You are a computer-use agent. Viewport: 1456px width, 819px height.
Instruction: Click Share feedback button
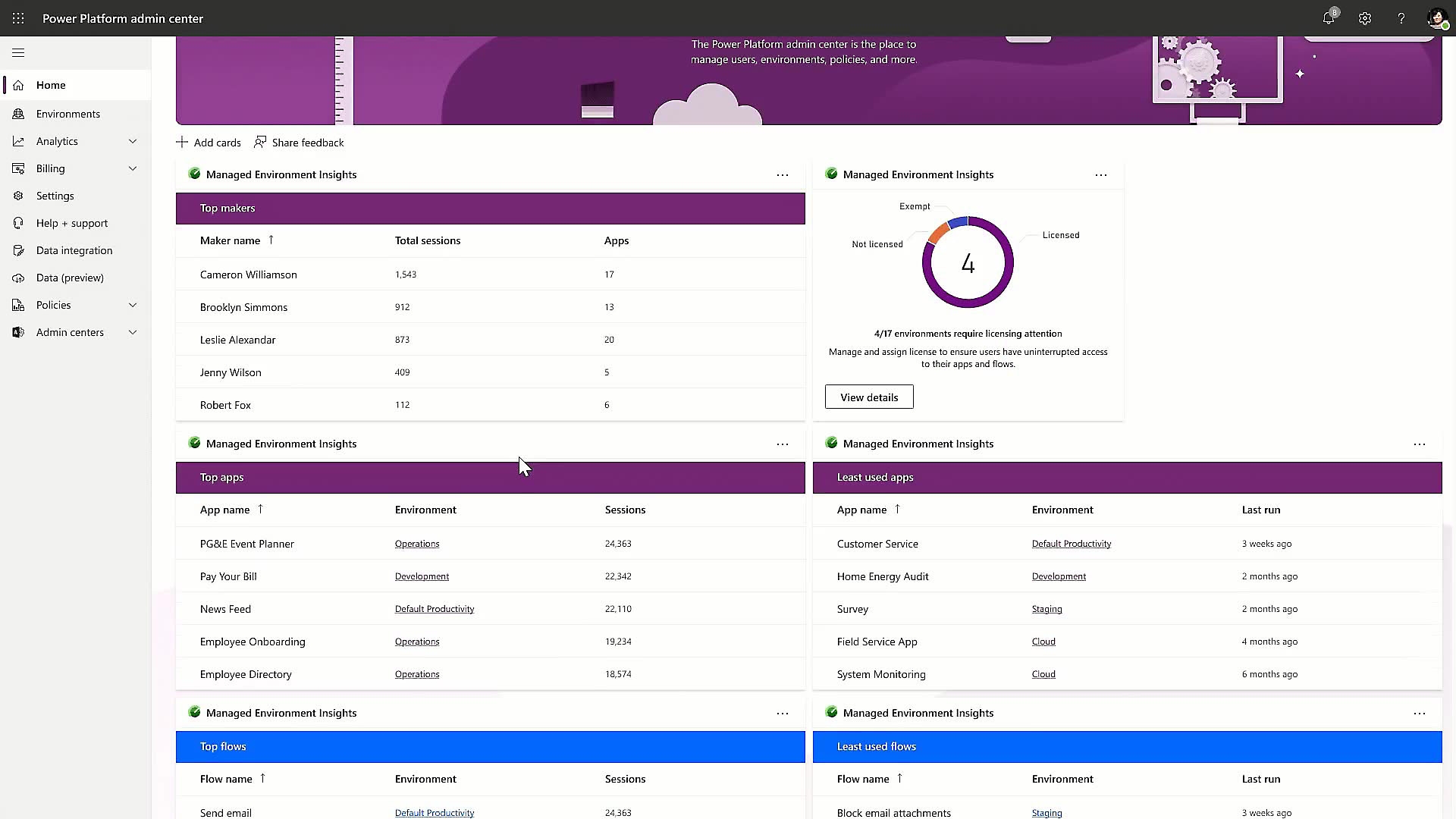tap(298, 142)
